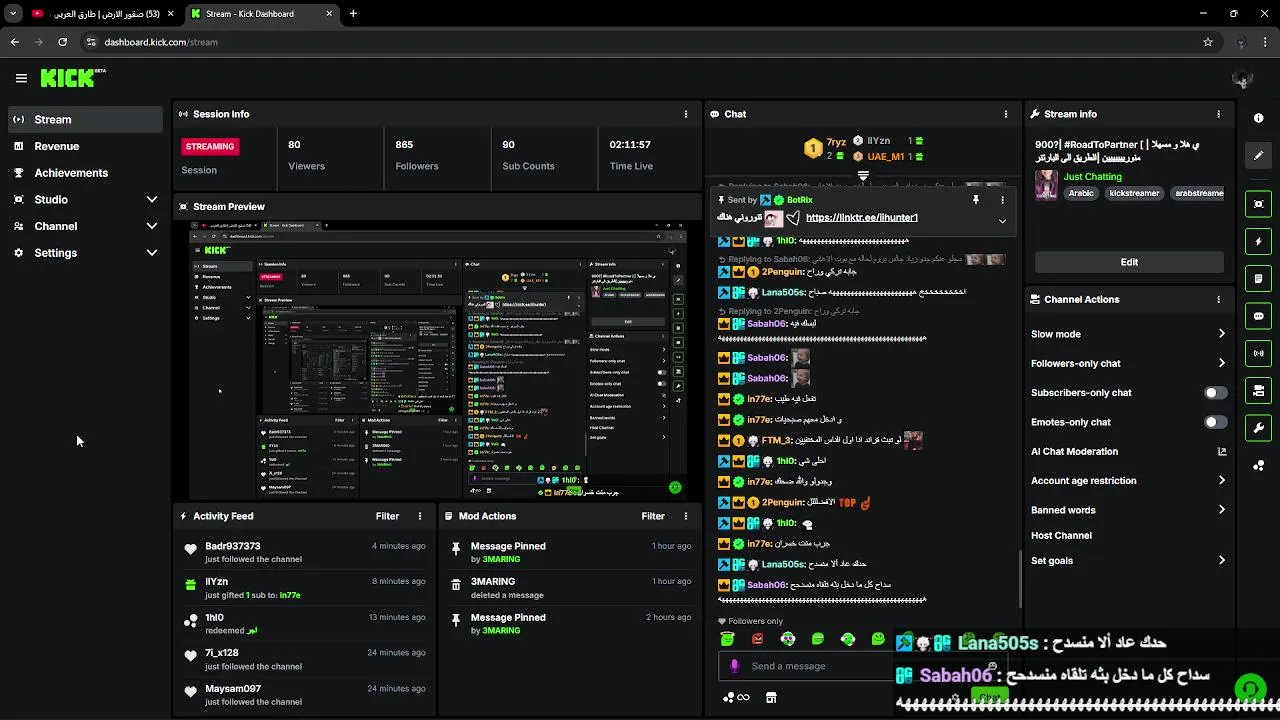The height and width of the screenshot is (720, 1280).
Task: Click the Host Channel action
Action: 1061,536
